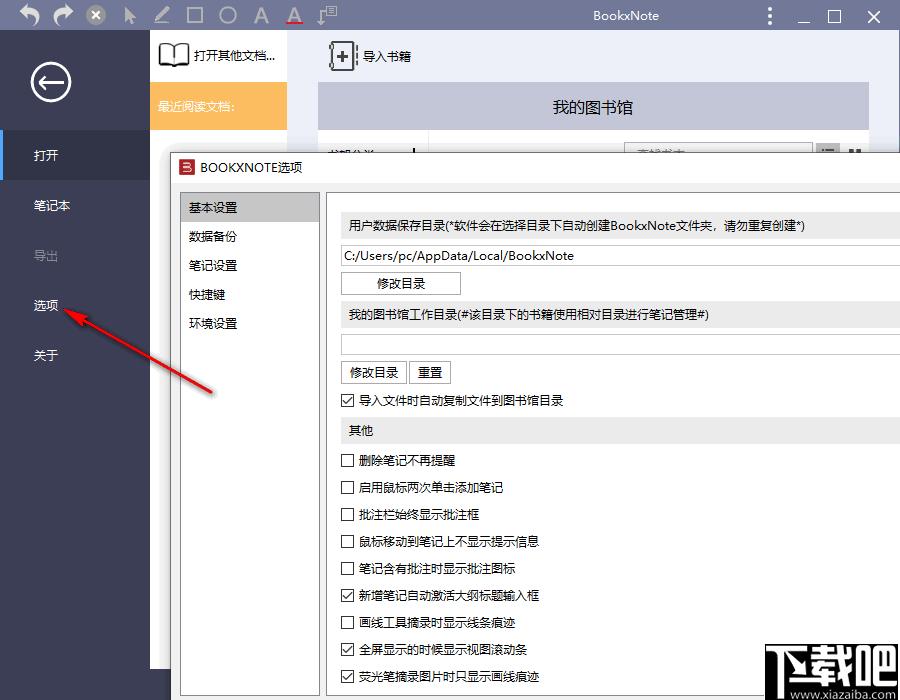Image resolution: width=900 pixels, height=700 pixels.
Task: Click the note excerpt arrow tool
Action: [x=327, y=15]
